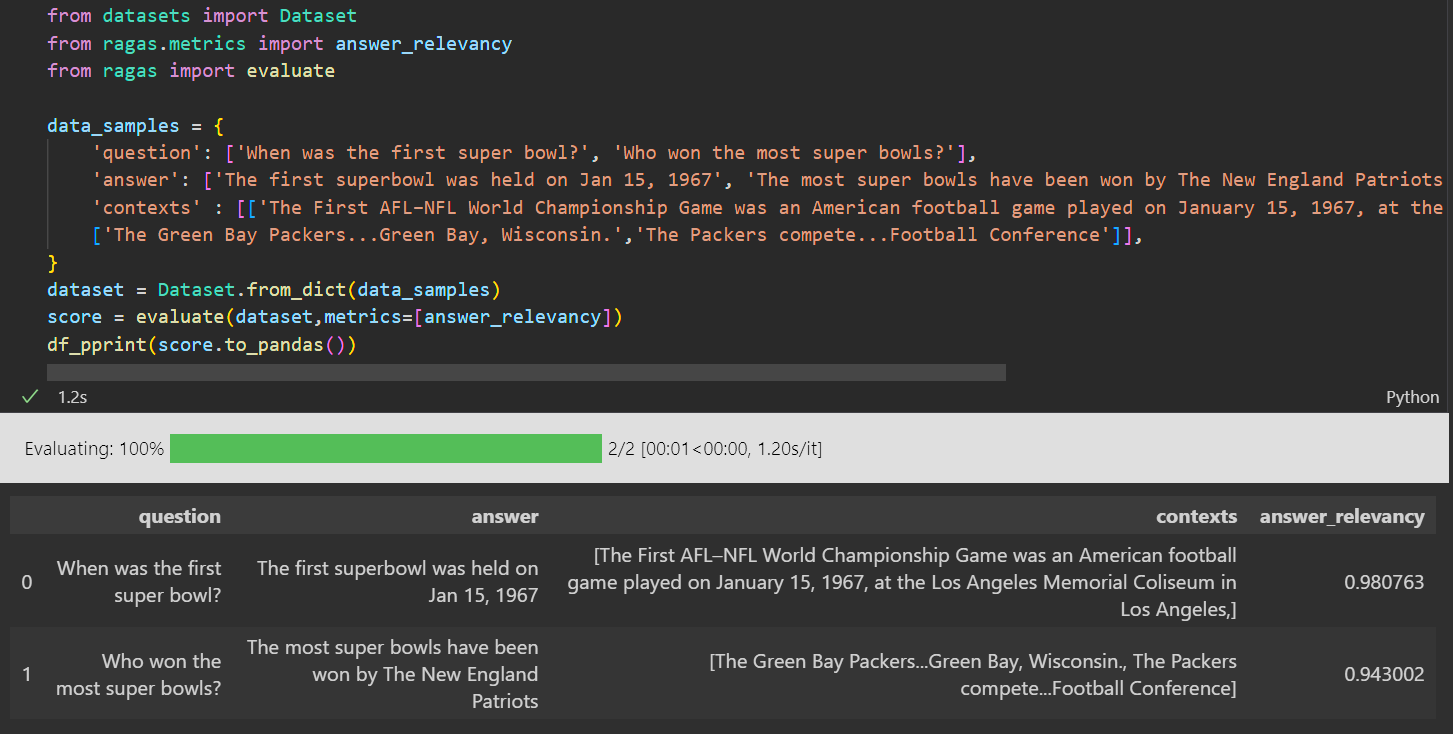Image resolution: width=1453 pixels, height=734 pixels.
Task: Select the "answer" column header
Action: (x=504, y=516)
